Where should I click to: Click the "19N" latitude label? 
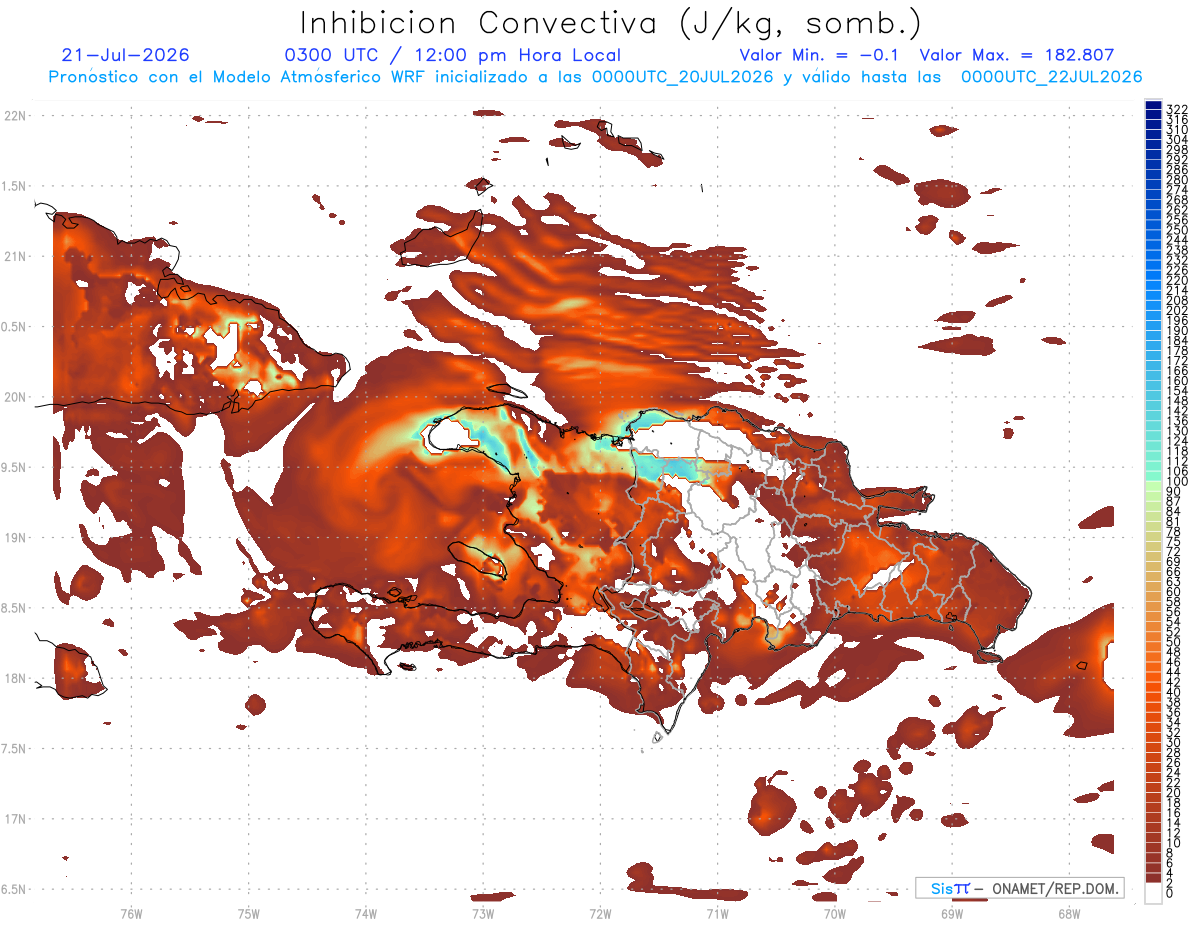click(x=14, y=538)
